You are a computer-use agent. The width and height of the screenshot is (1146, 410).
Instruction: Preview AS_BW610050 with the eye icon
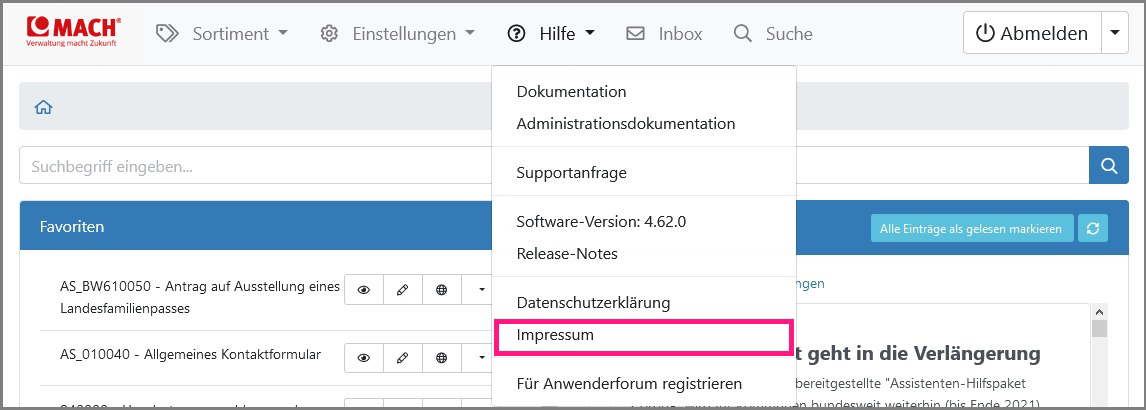[x=364, y=290]
